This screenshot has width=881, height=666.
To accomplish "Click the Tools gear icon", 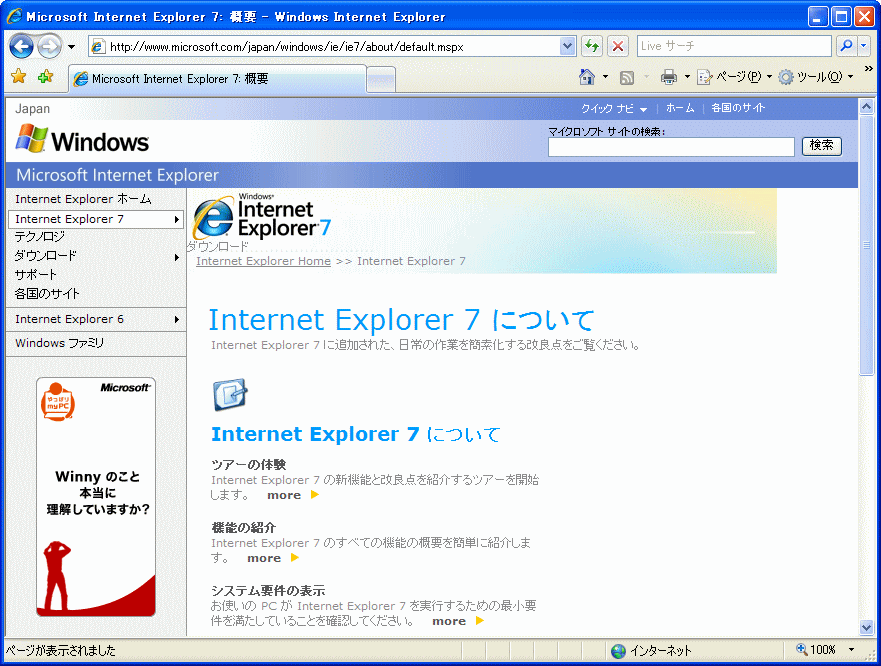I will 786,77.
